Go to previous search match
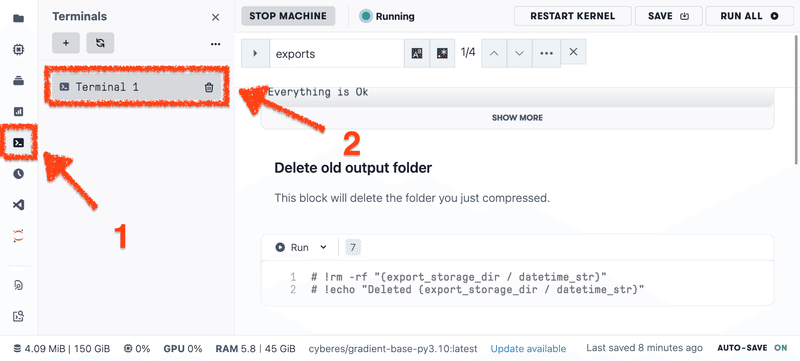Screen dimensions: 800x361 (x=493, y=53)
